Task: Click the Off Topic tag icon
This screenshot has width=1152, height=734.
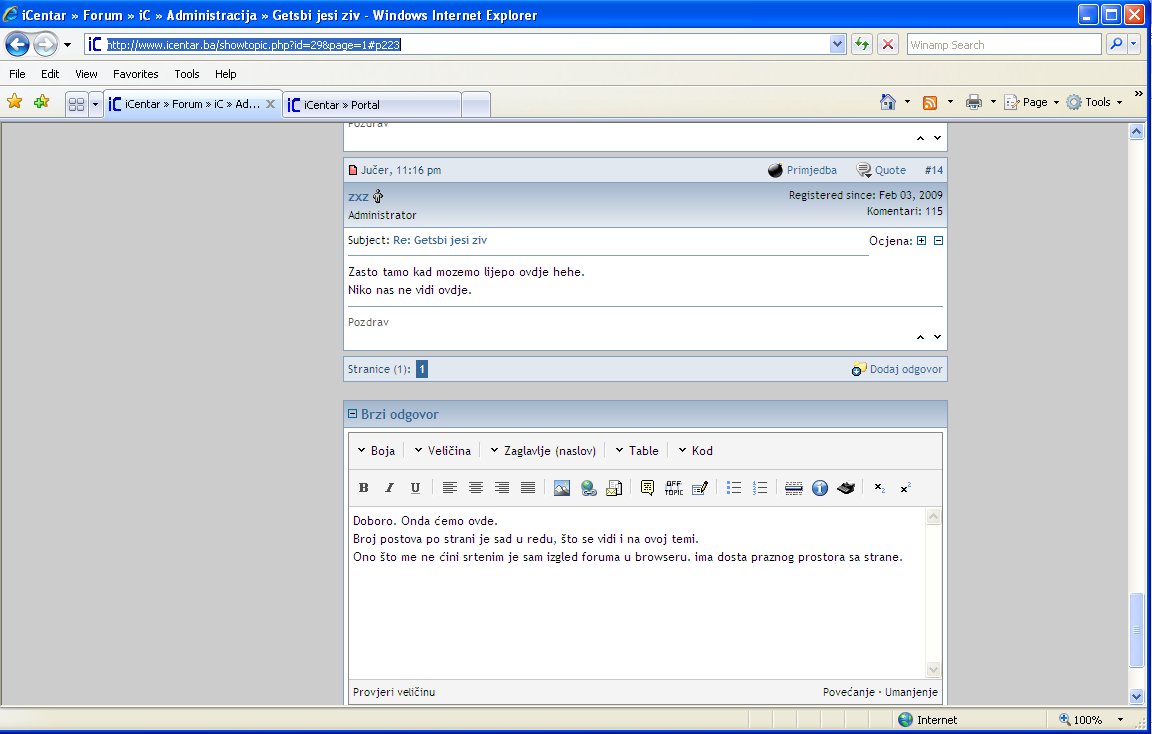Action: 674,488
